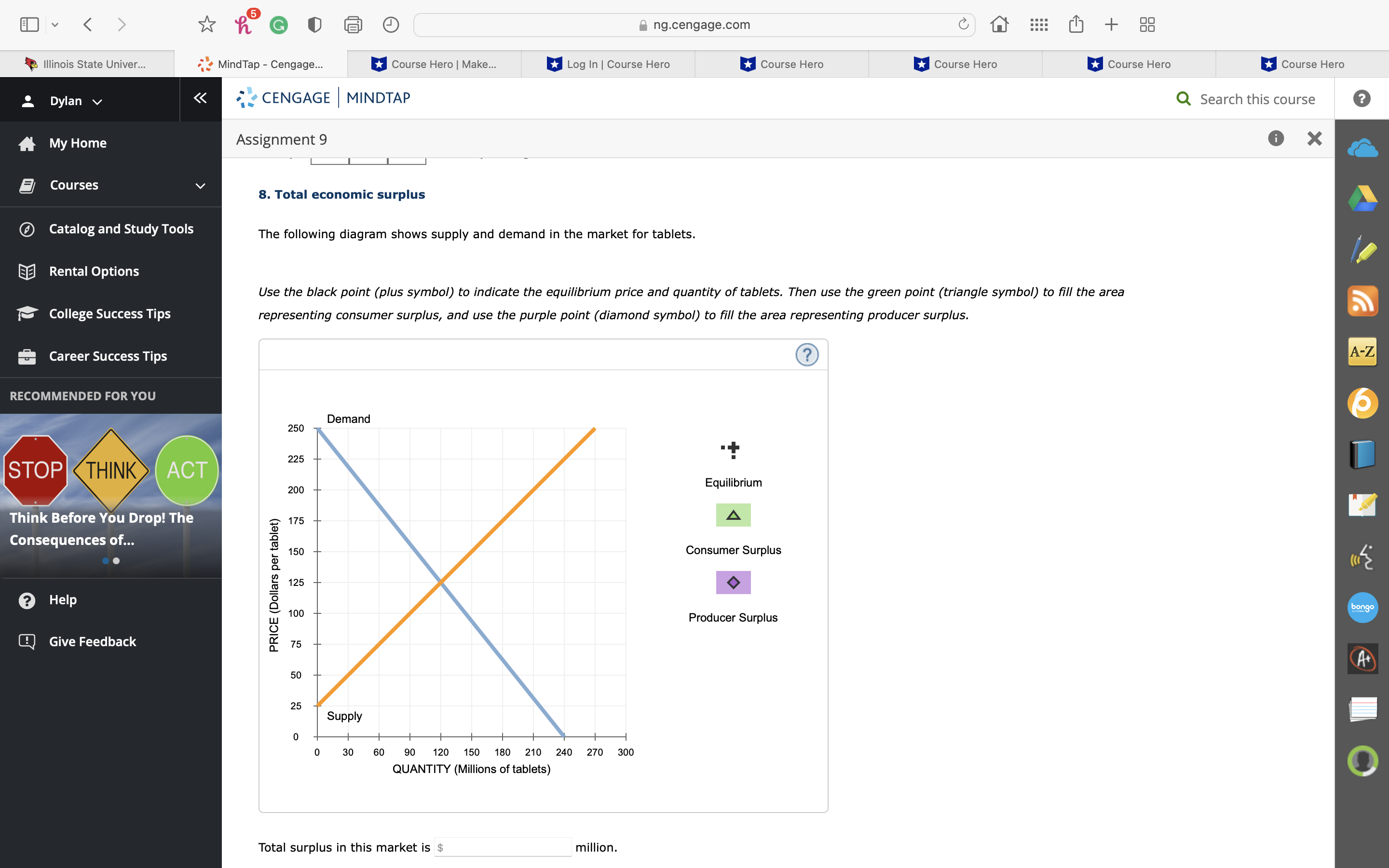Open the A-Z dictionary app
Image resolution: width=1389 pixels, height=868 pixels.
pos(1363,352)
